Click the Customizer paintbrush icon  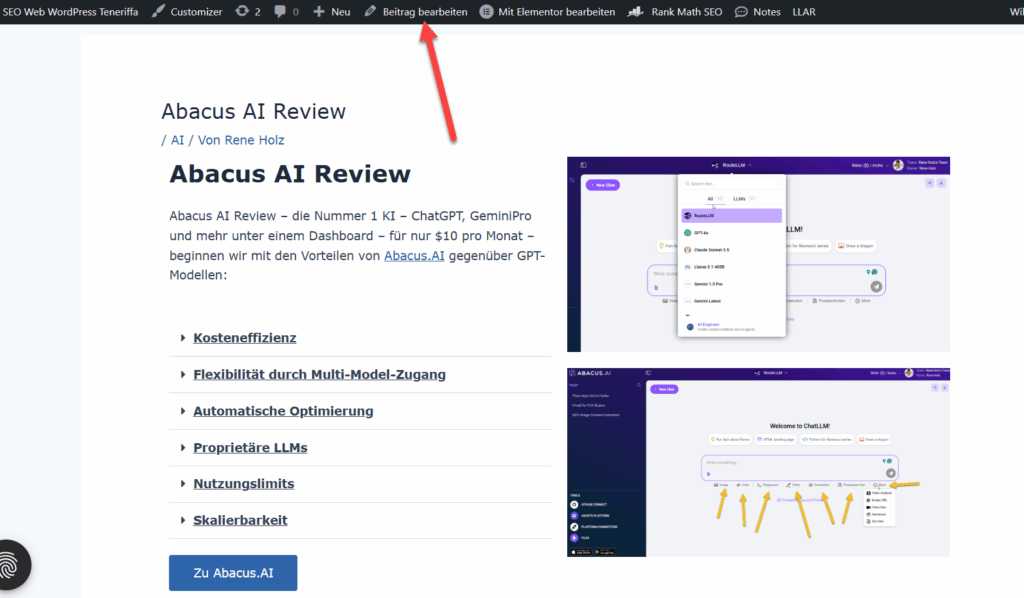(x=158, y=12)
